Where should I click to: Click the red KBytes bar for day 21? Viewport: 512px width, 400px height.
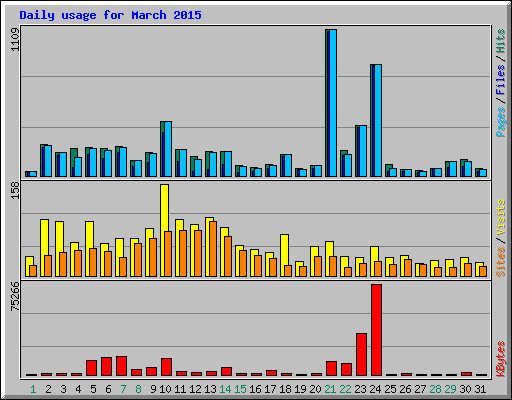pos(331,368)
